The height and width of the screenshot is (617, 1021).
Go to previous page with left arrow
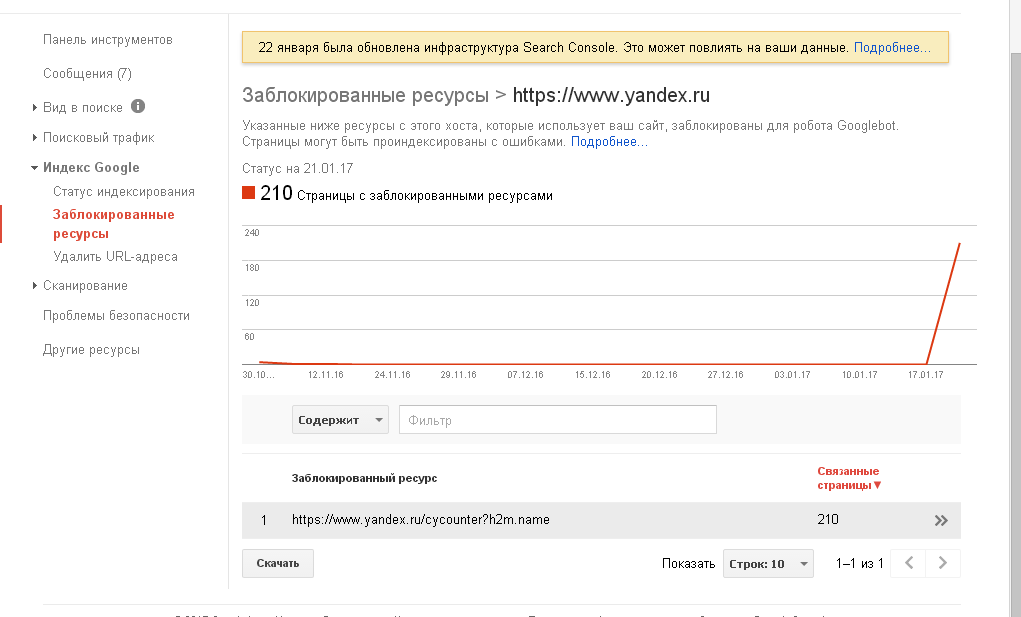(909, 563)
